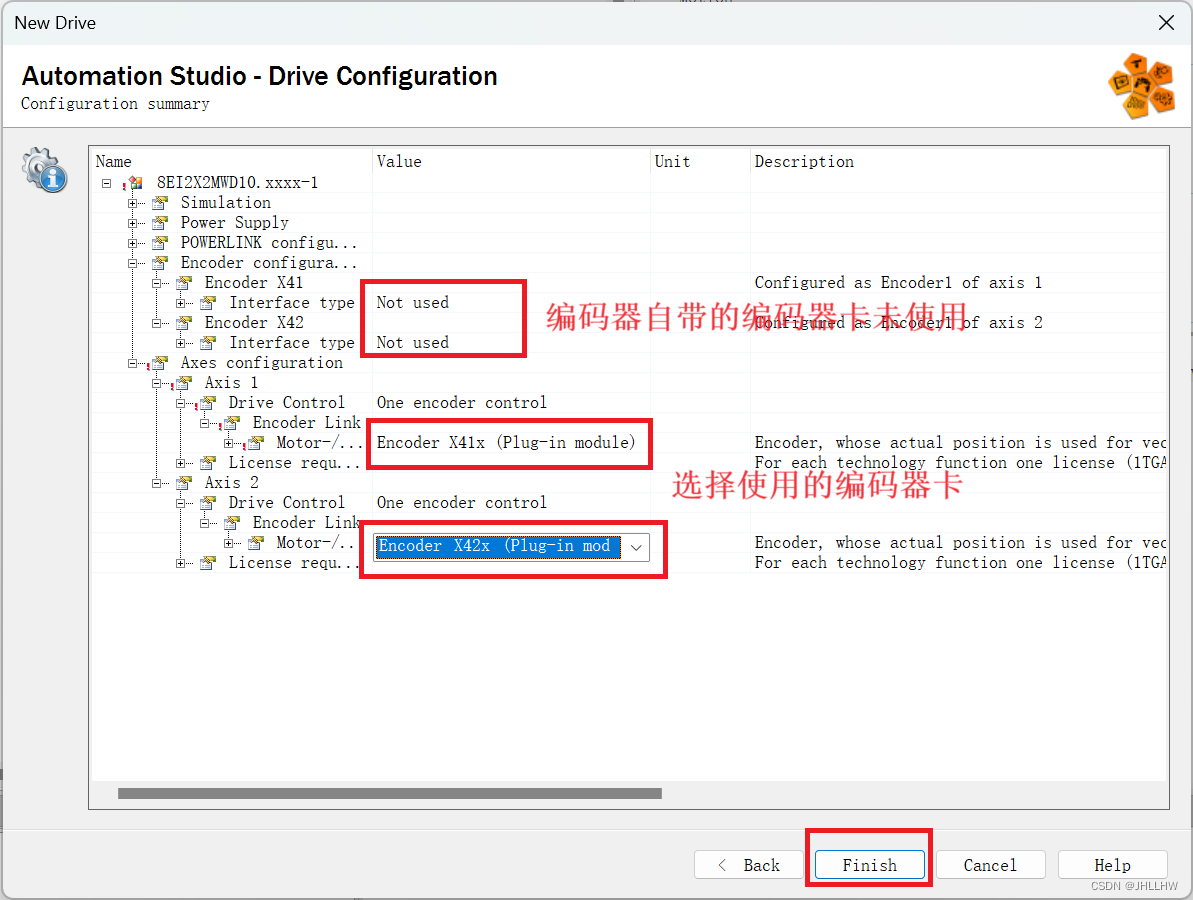
Task: Open the Encoder X42x selection dropdown
Action: coord(637,547)
